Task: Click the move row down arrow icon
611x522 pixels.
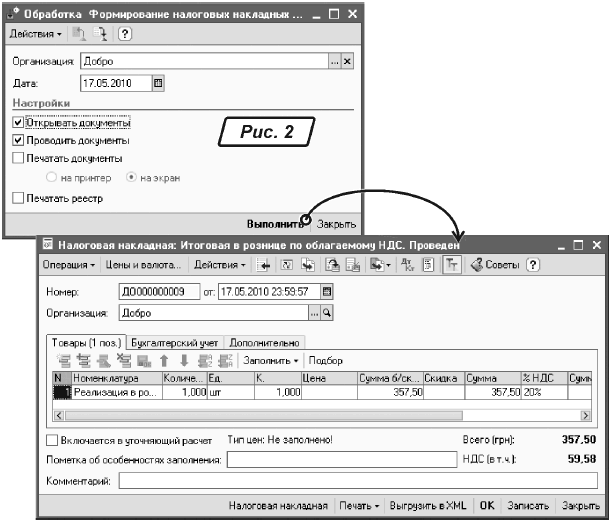Action: click(x=184, y=360)
